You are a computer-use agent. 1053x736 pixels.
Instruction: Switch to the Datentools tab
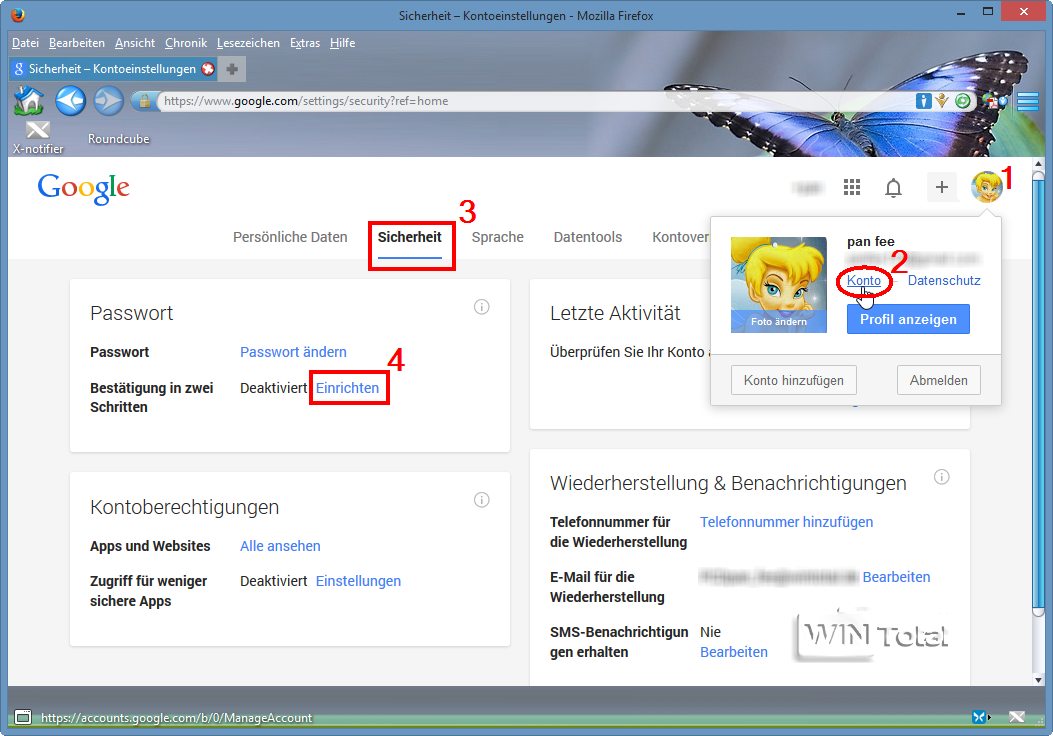pos(588,237)
